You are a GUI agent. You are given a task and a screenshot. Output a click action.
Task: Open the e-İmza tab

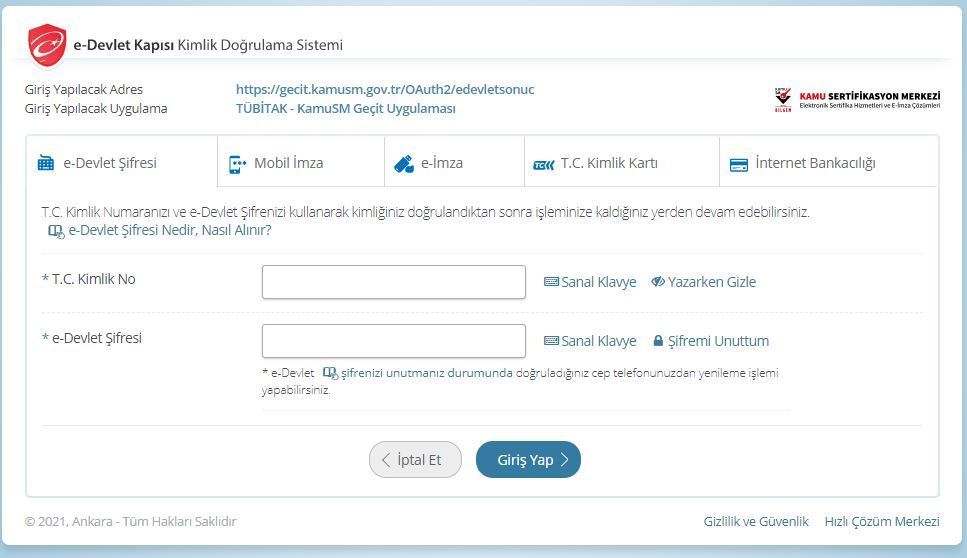(x=455, y=162)
